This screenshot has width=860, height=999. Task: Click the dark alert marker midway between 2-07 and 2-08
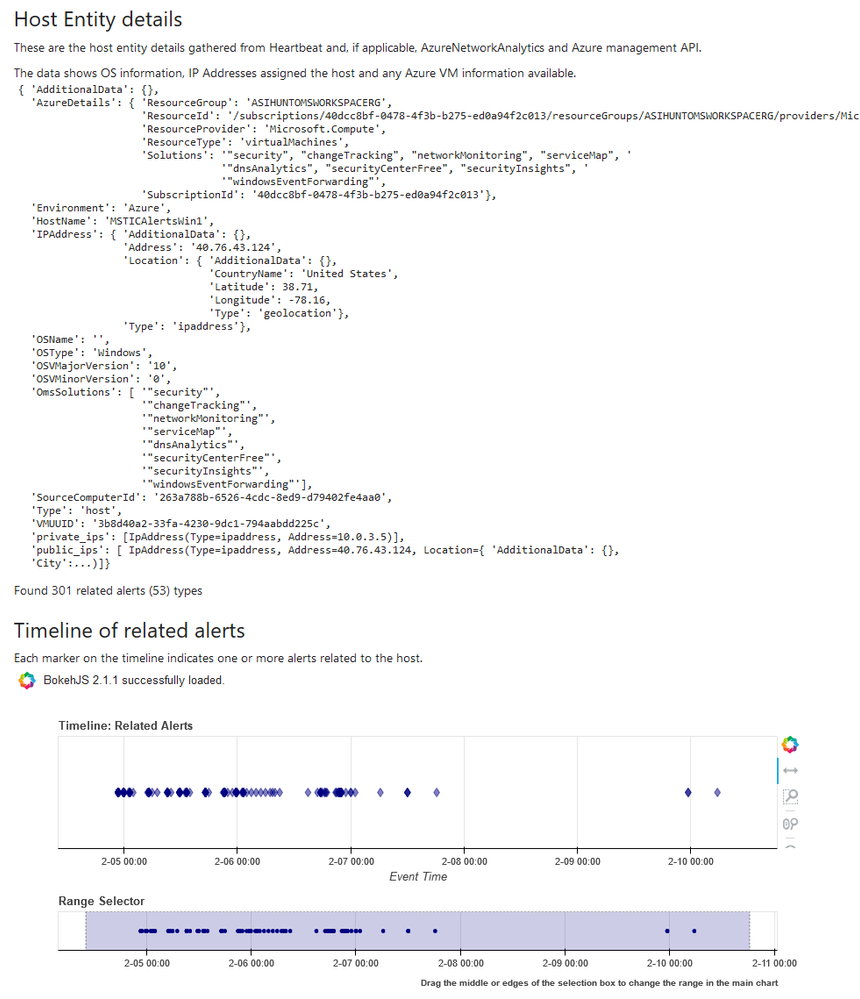point(407,793)
